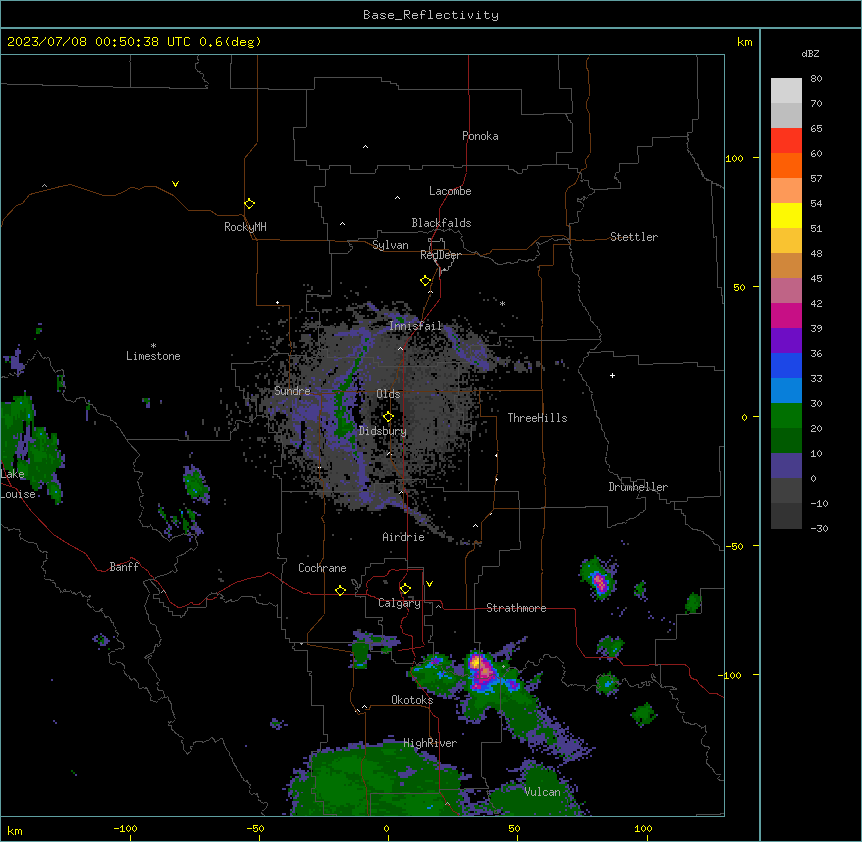Click the slate purple 0-10 dBZ swatch
The image size is (862, 842).
[786, 466]
